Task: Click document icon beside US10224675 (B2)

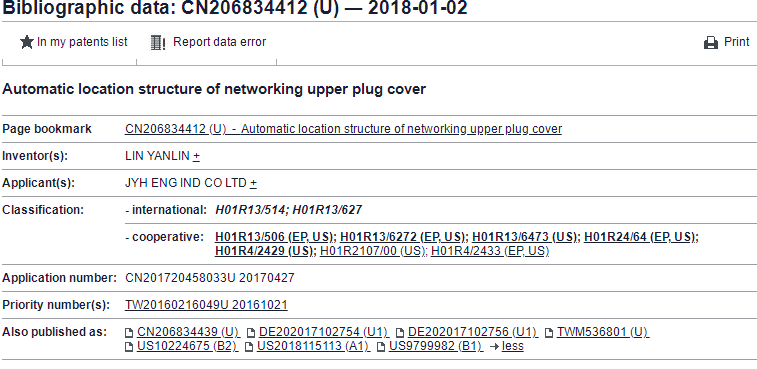Action: coord(129,347)
